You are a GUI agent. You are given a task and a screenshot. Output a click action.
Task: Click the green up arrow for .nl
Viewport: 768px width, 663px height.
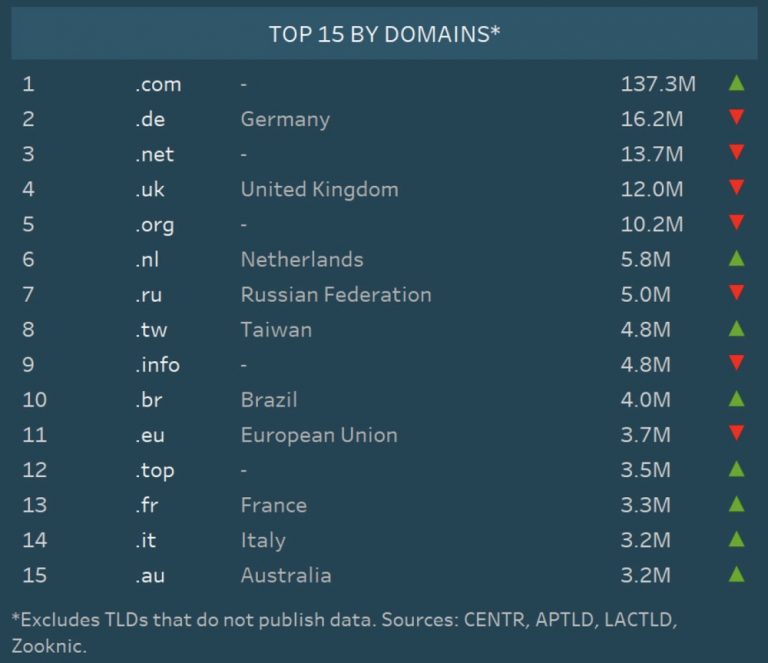(x=737, y=259)
